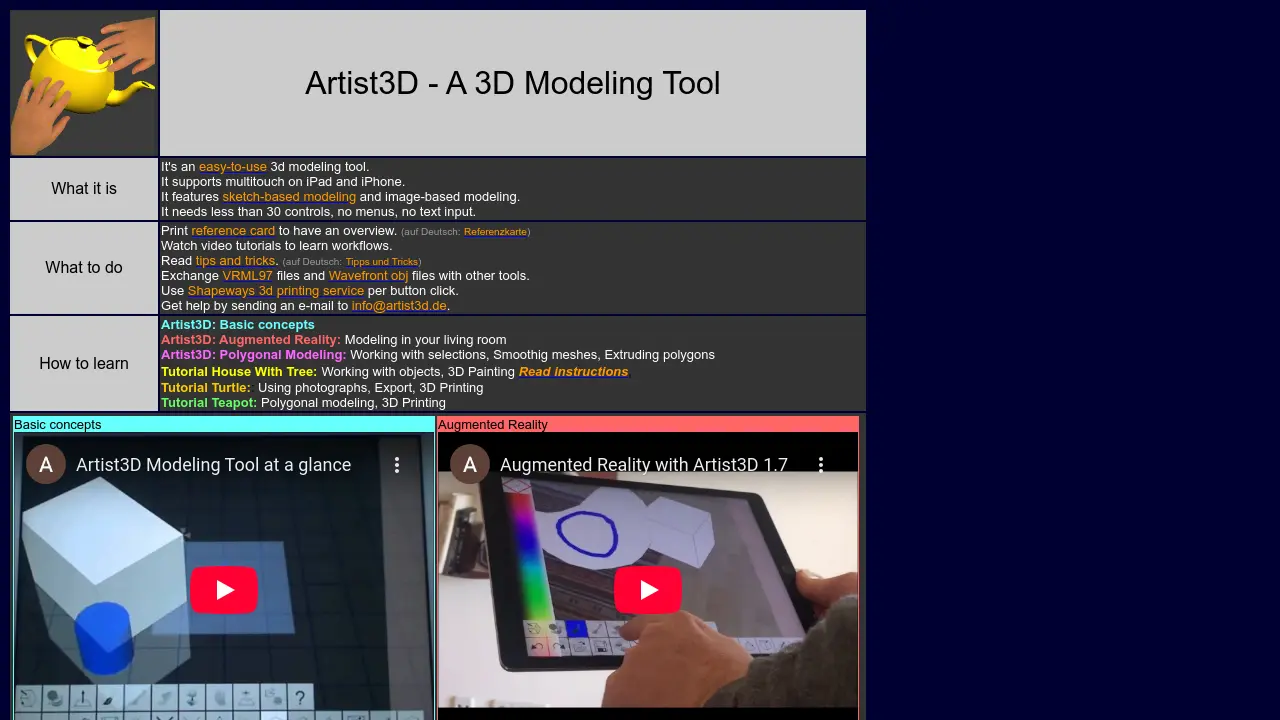
Task: Follow the VRML97 link
Action: point(247,276)
